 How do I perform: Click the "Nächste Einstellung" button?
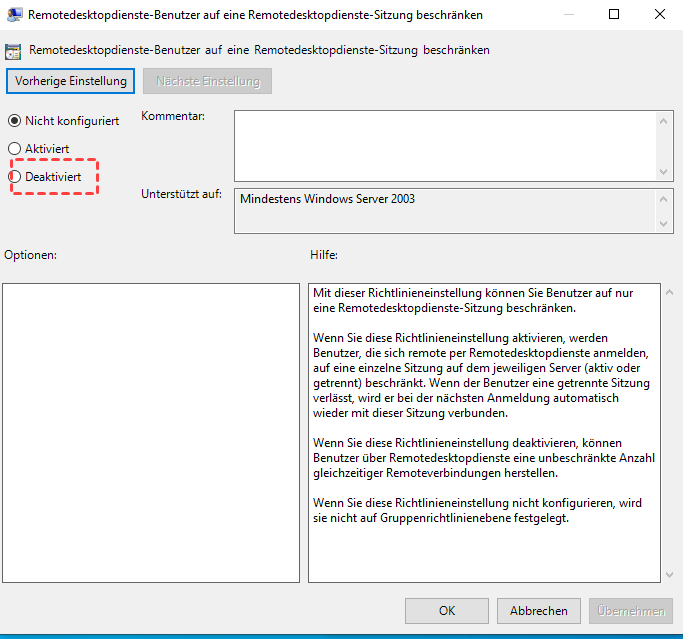click(207, 81)
